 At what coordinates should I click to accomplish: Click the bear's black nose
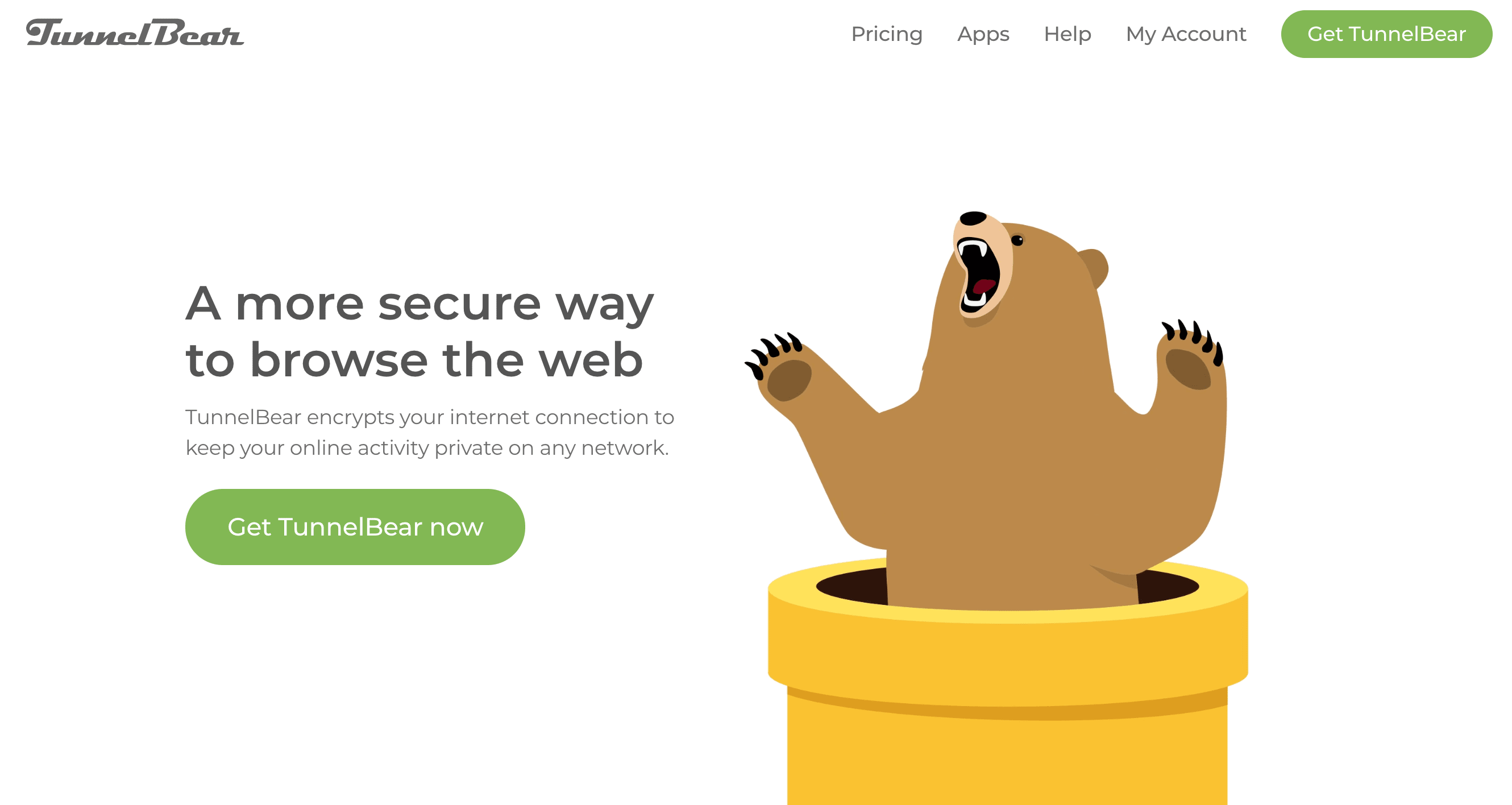973,218
